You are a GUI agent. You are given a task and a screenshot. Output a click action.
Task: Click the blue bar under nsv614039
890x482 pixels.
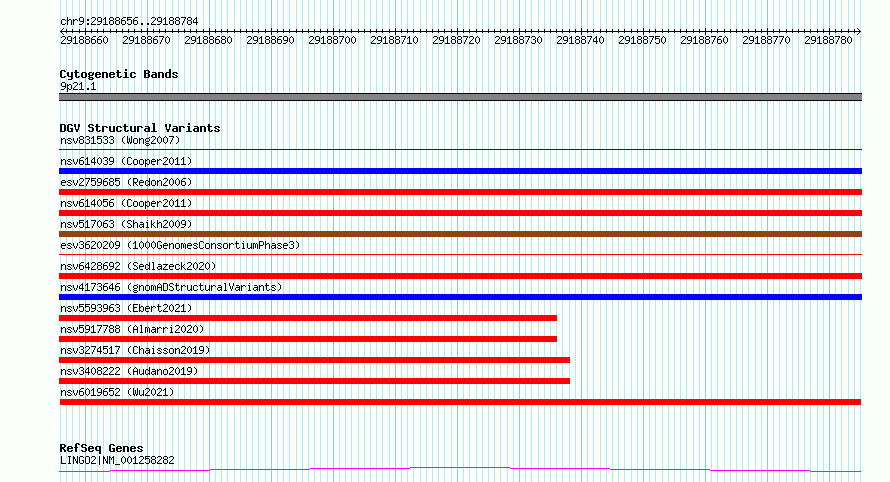point(460,171)
